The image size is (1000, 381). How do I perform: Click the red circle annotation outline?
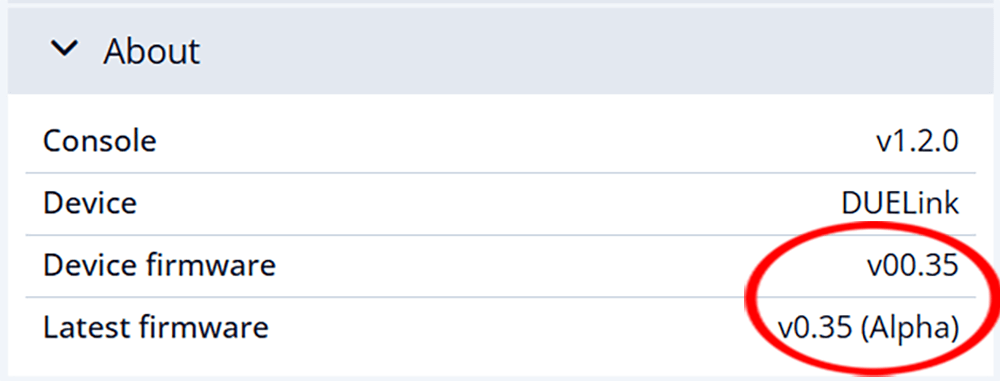pos(750,297)
